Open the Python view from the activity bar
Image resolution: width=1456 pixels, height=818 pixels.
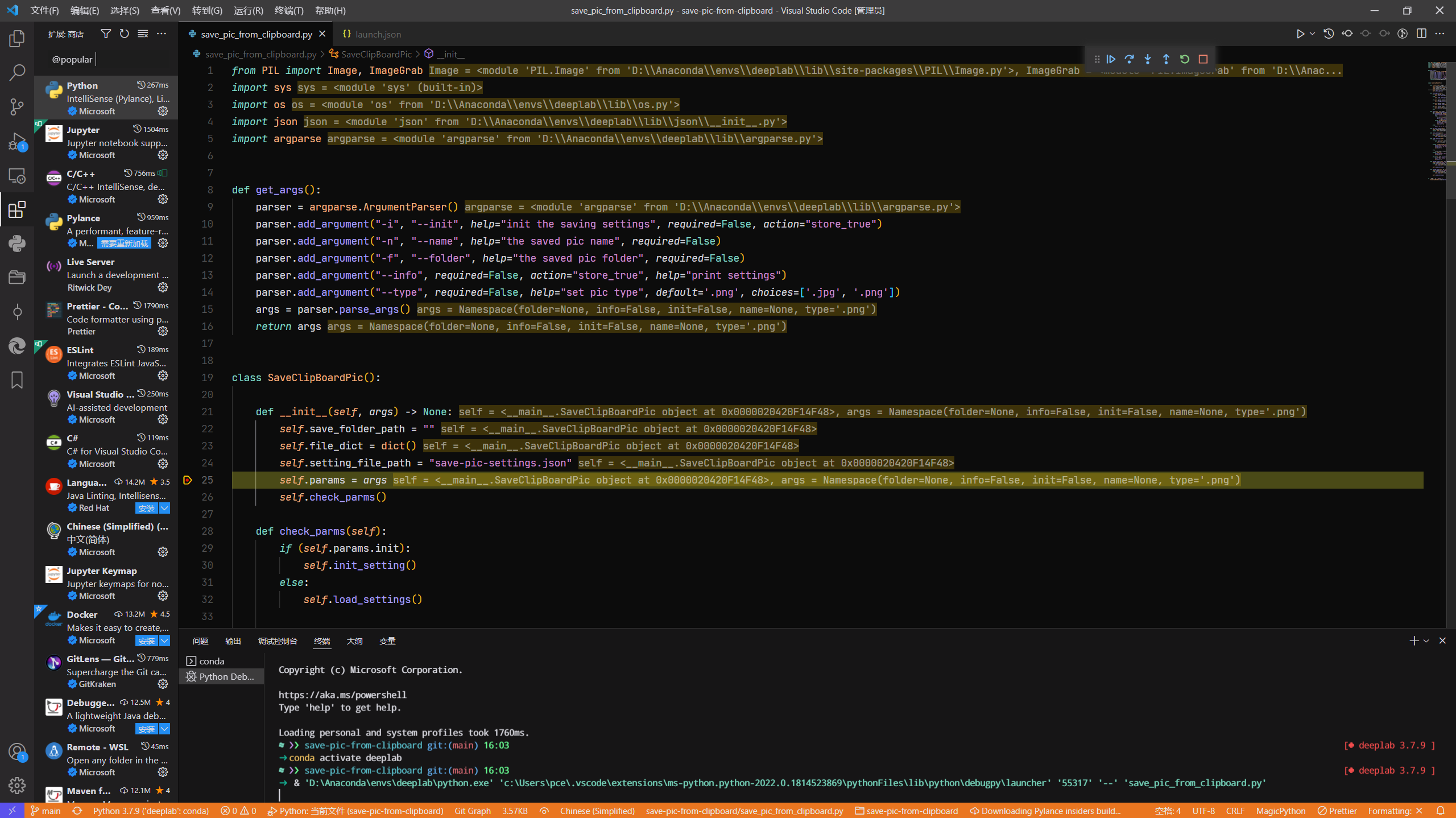click(x=17, y=243)
